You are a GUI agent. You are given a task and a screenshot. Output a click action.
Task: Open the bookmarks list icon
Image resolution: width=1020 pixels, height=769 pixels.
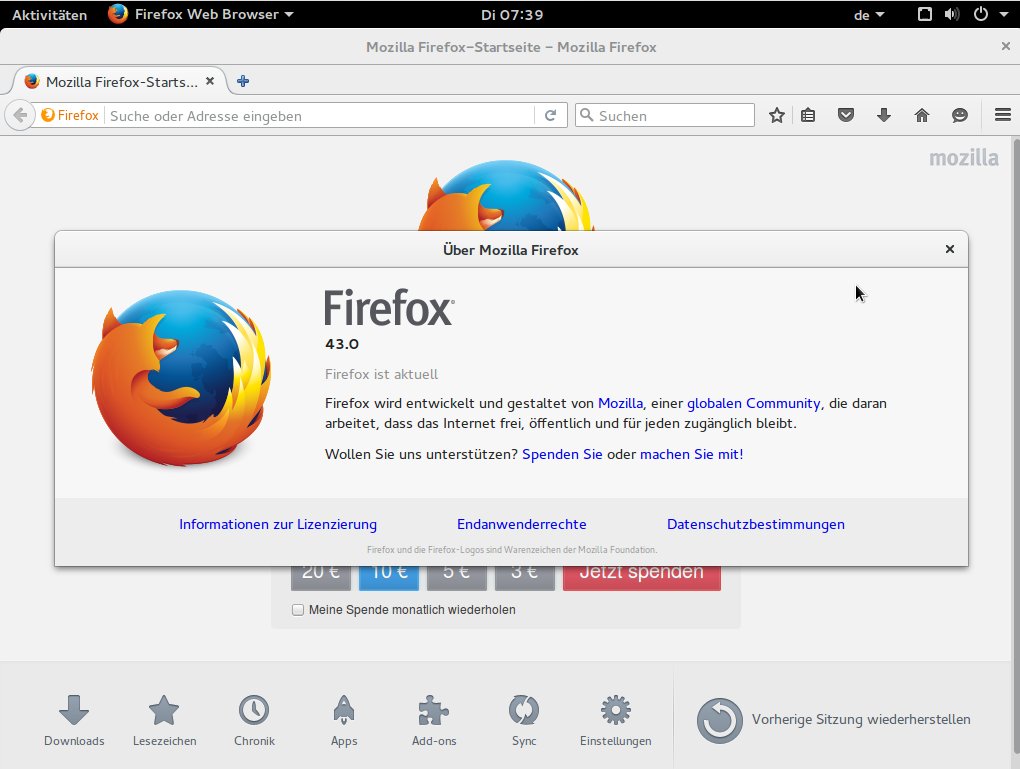tap(808, 116)
